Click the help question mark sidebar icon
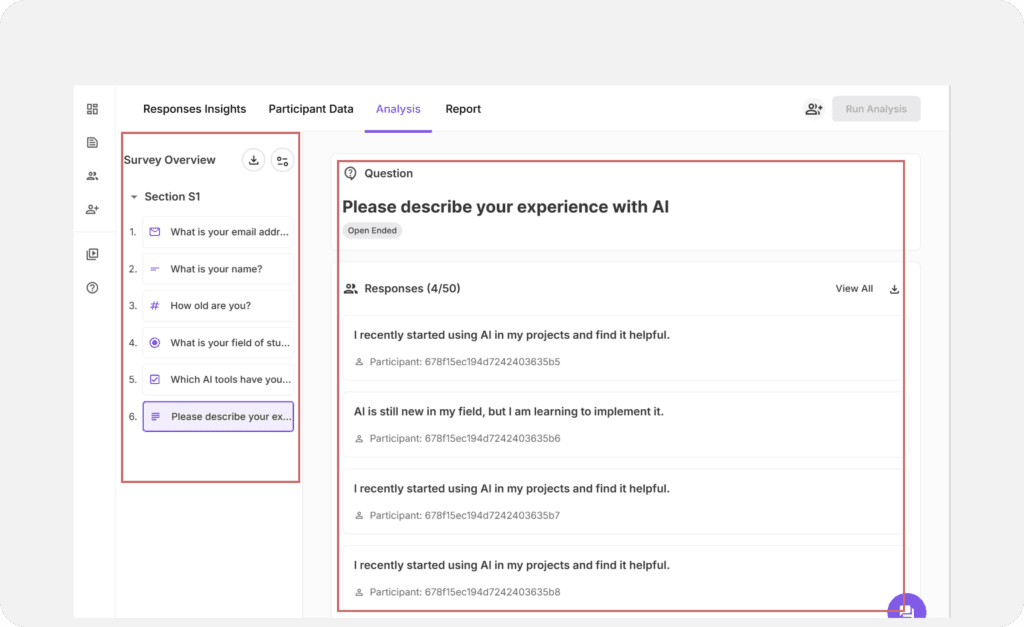Image resolution: width=1024 pixels, height=627 pixels. tap(92, 288)
